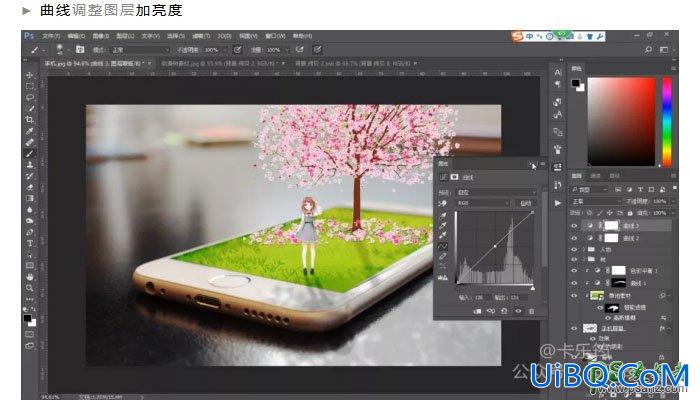Hide the top Curves 3 layer
Screen dimensions: 700x400
[574, 226]
